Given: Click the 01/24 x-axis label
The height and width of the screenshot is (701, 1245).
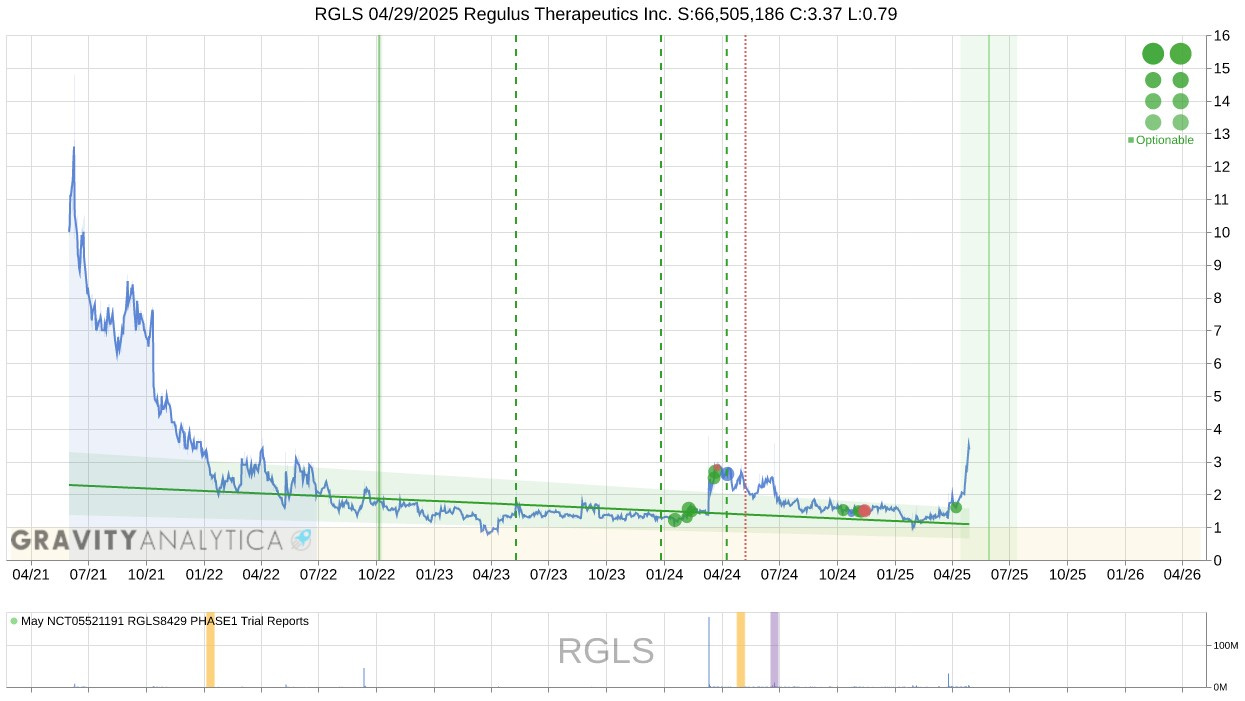Looking at the screenshot, I should pyautogui.click(x=665, y=575).
